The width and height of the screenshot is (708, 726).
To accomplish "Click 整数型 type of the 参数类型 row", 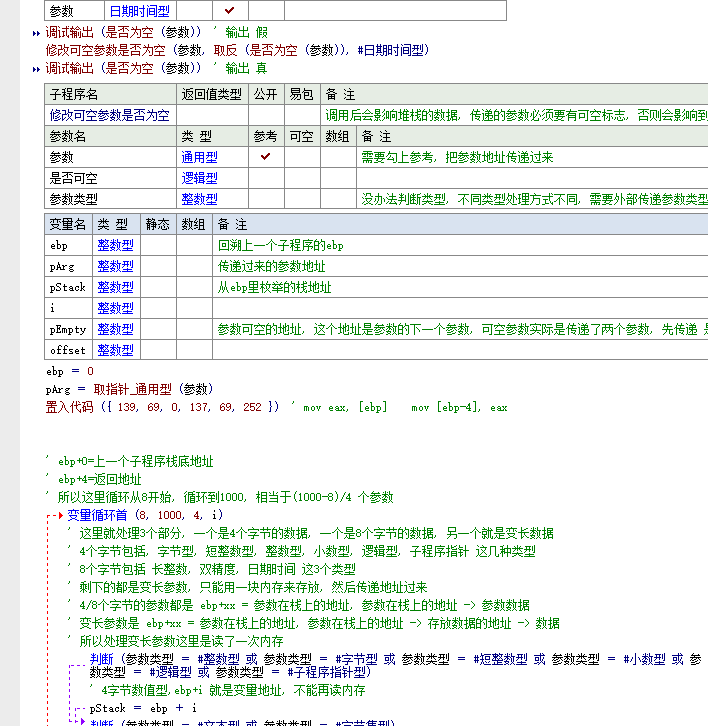I will pyautogui.click(x=199, y=199).
